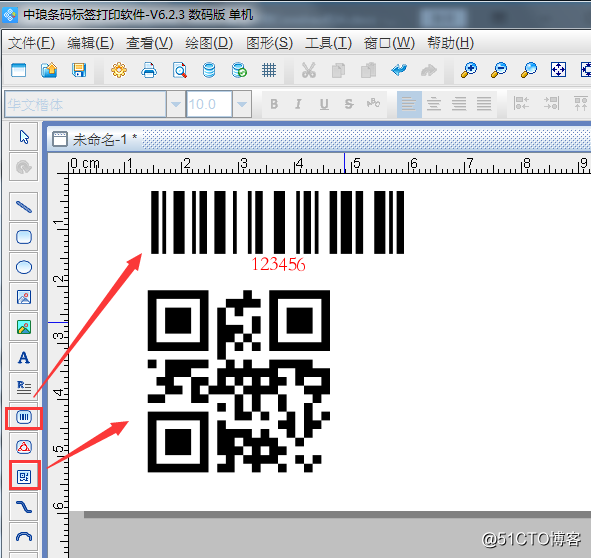Image resolution: width=591 pixels, height=558 pixels.
Task: Open the 绘图(D) menu
Action: coord(209,43)
